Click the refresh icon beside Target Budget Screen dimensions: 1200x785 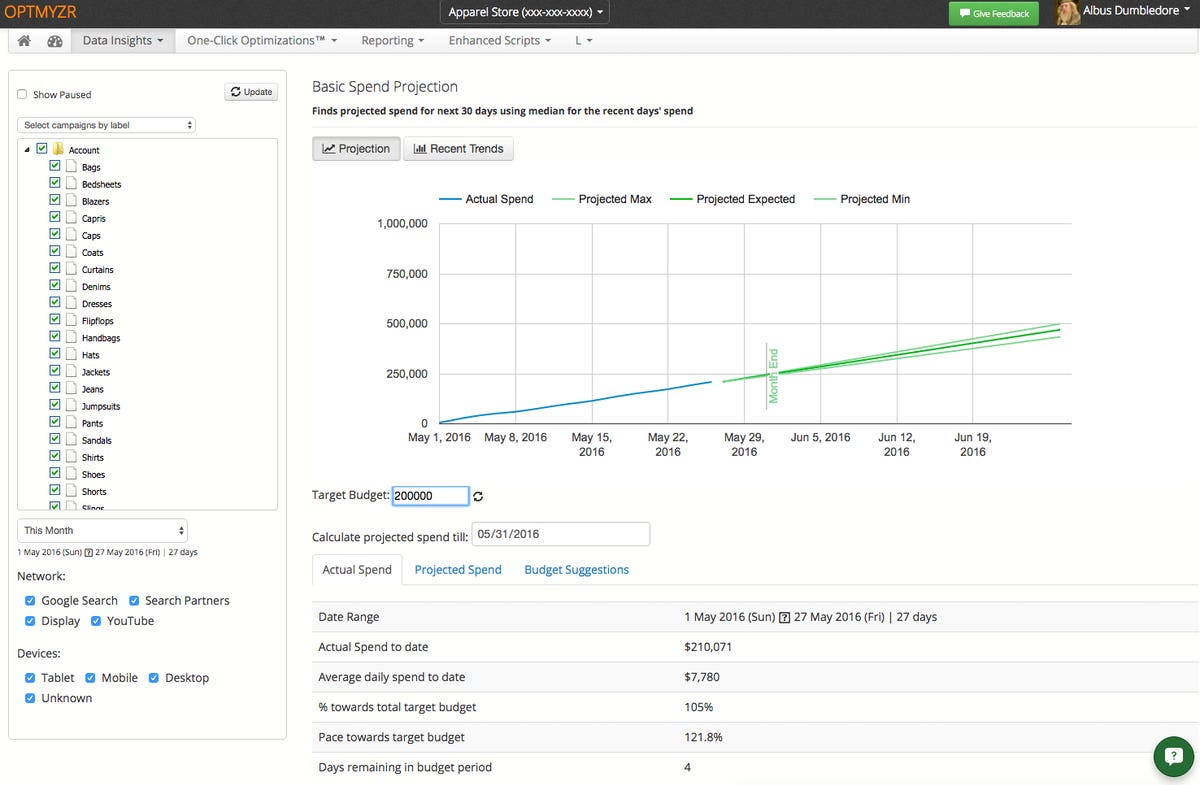478,496
